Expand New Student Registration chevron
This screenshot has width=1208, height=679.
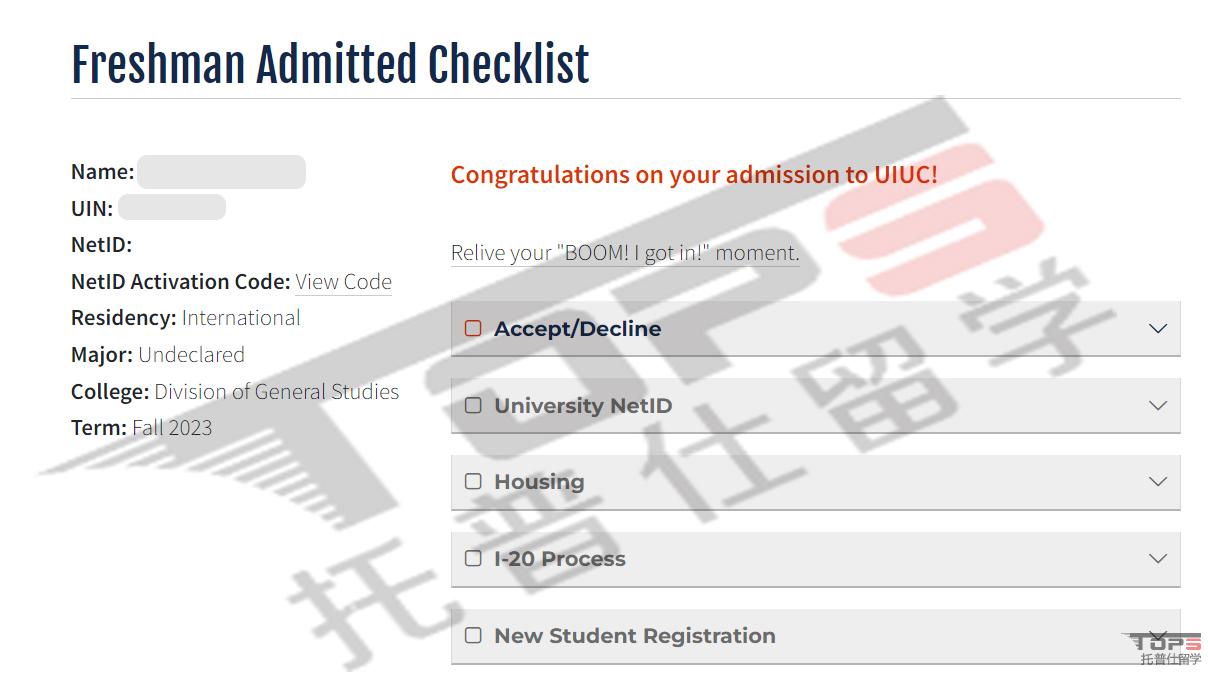1158,635
